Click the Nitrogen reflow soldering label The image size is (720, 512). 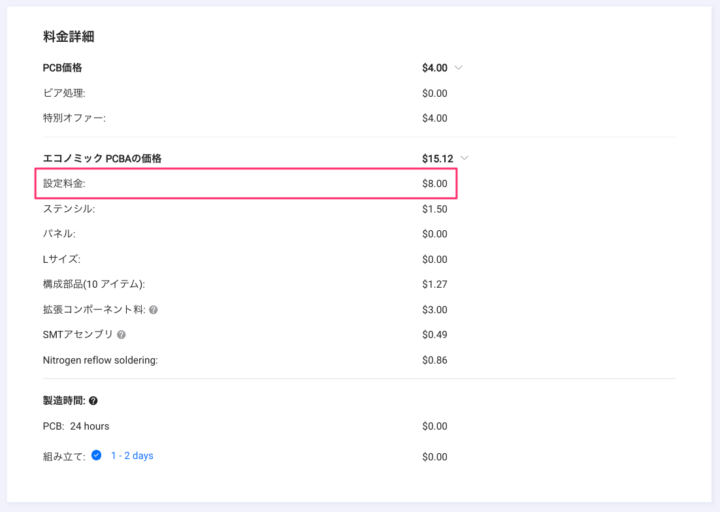(100, 360)
